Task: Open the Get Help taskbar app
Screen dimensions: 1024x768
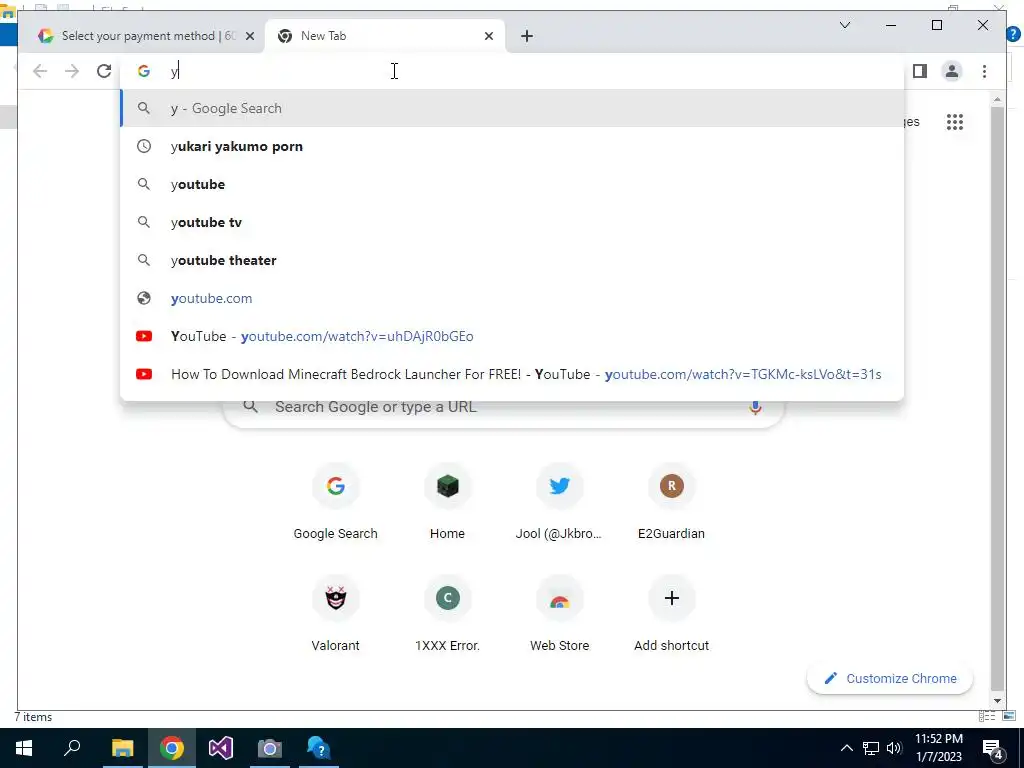Action: (319, 748)
